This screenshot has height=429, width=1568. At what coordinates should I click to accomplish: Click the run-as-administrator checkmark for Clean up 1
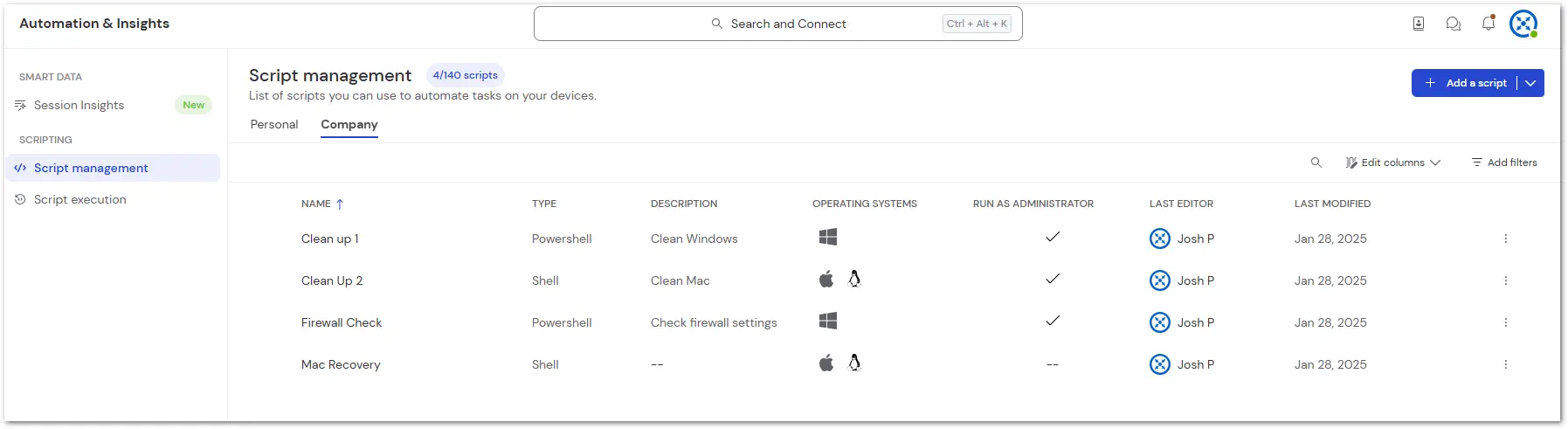[x=1053, y=237]
